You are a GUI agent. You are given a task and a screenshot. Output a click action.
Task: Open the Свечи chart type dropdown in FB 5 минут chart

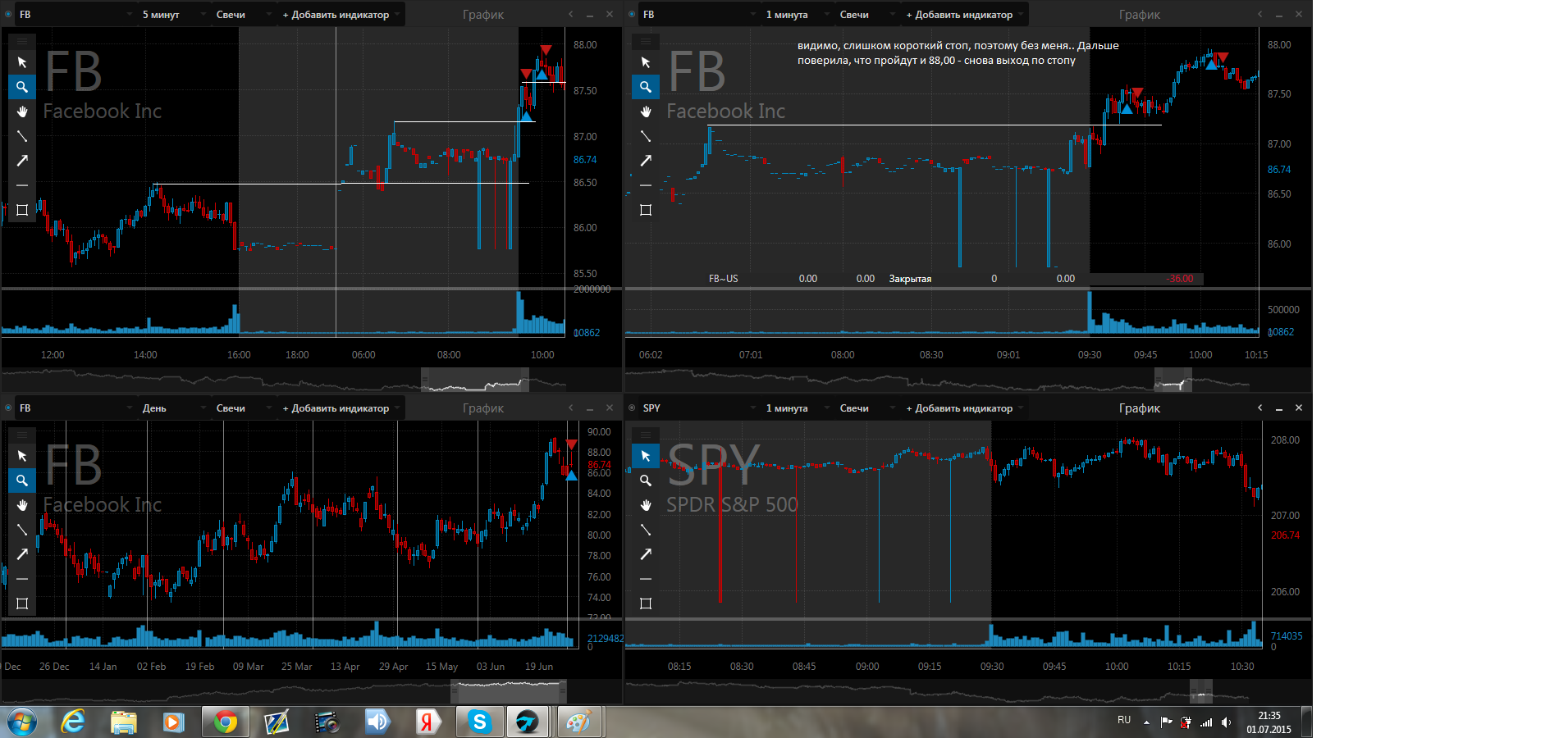coord(243,15)
